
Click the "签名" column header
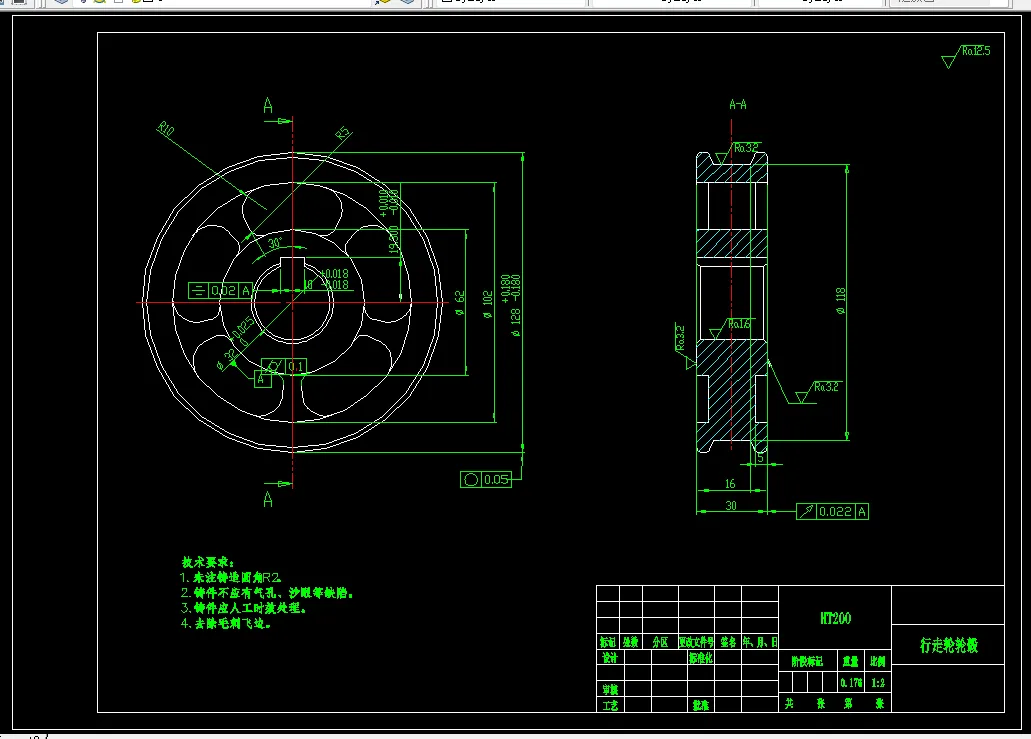[x=728, y=642]
